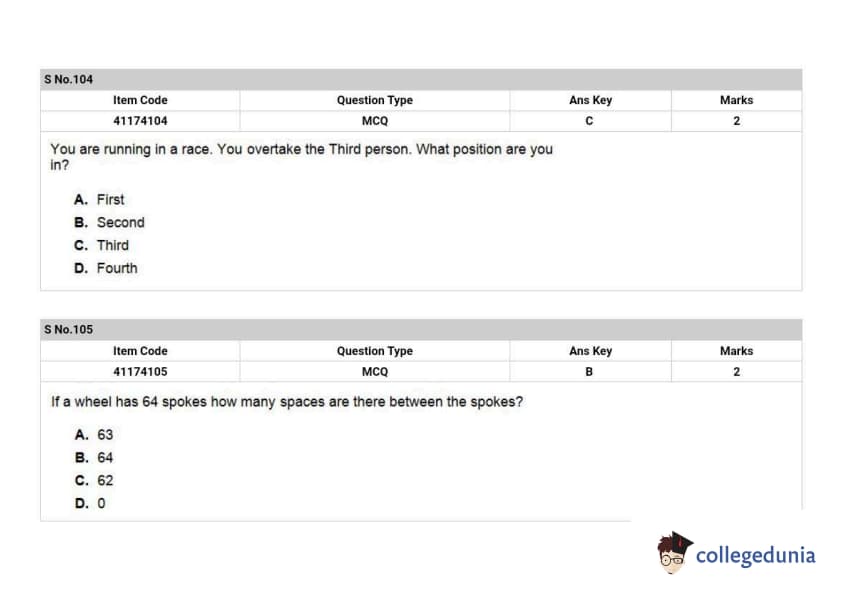842x595 pixels.
Task: Click 'Marks' column header in S No.105
Action: (x=736, y=351)
